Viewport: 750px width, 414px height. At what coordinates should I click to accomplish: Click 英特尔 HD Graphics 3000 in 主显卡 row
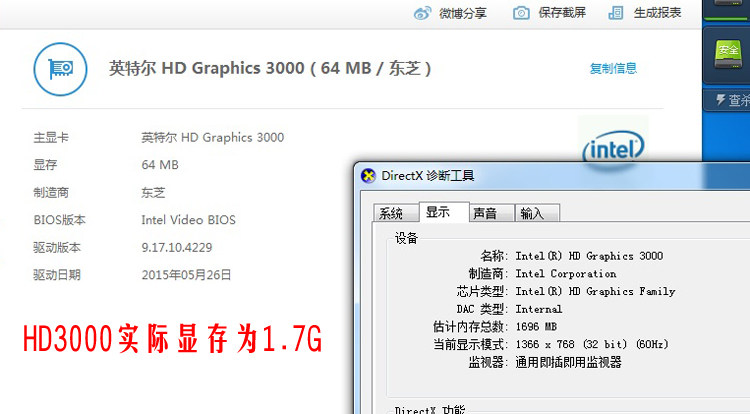[212, 138]
